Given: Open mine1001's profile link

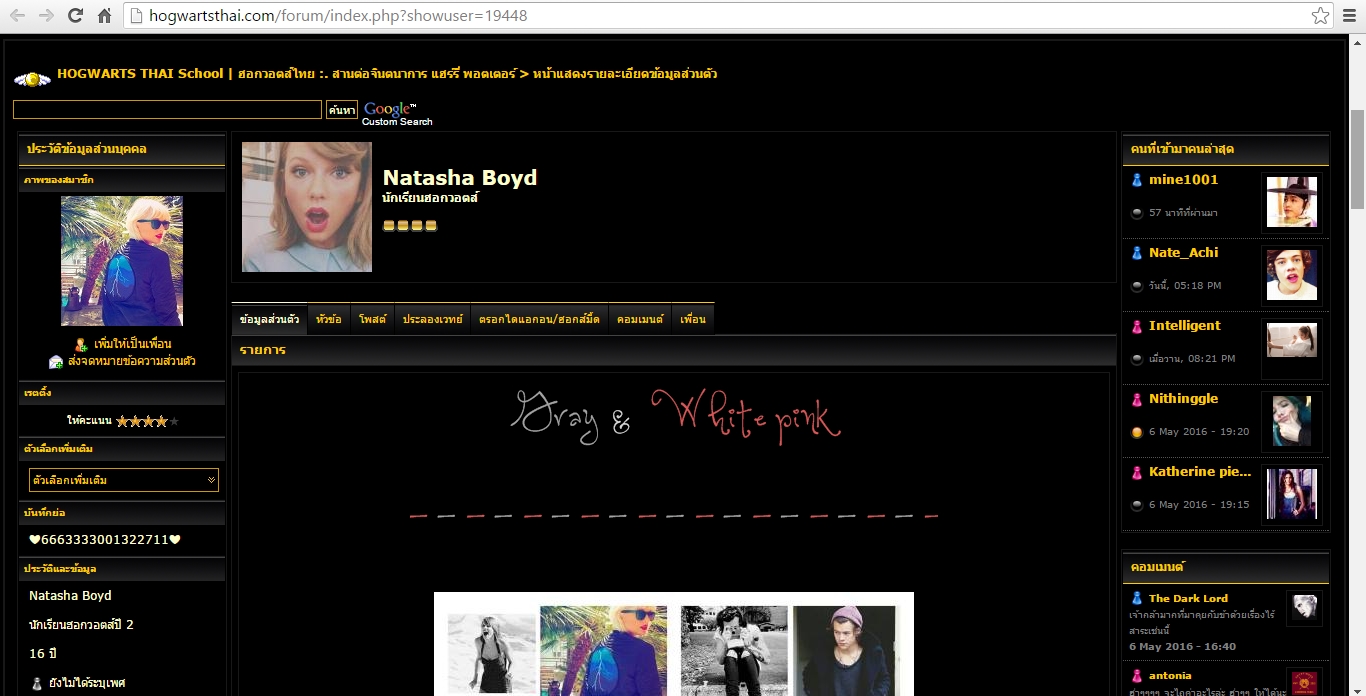Looking at the screenshot, I should 1183,180.
